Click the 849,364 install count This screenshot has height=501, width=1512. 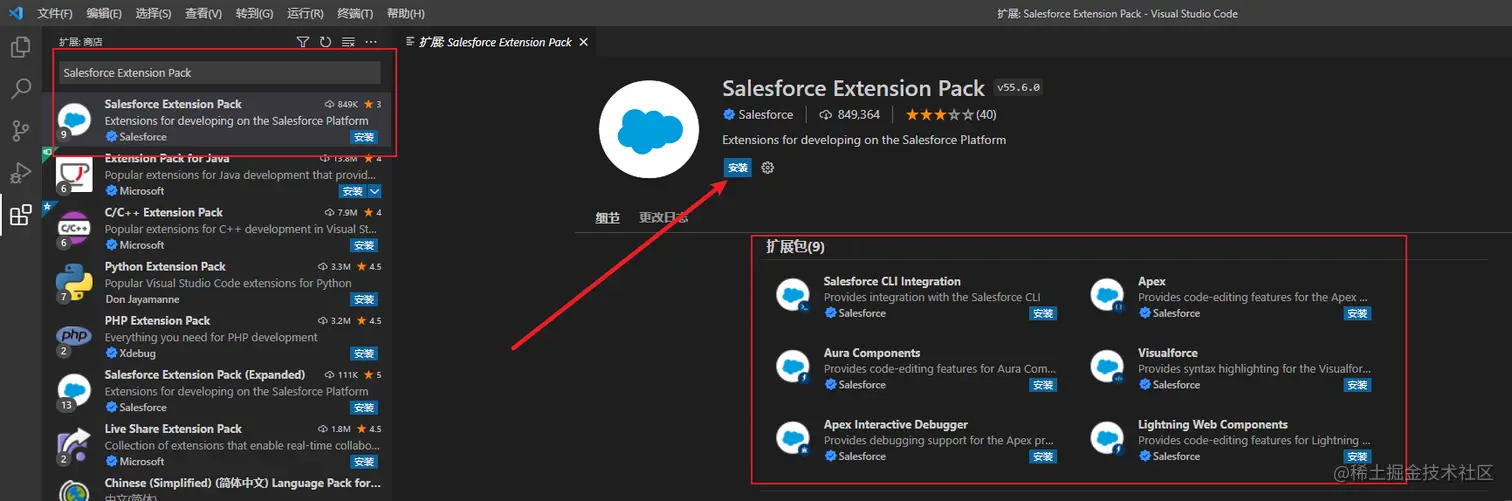[849, 115]
